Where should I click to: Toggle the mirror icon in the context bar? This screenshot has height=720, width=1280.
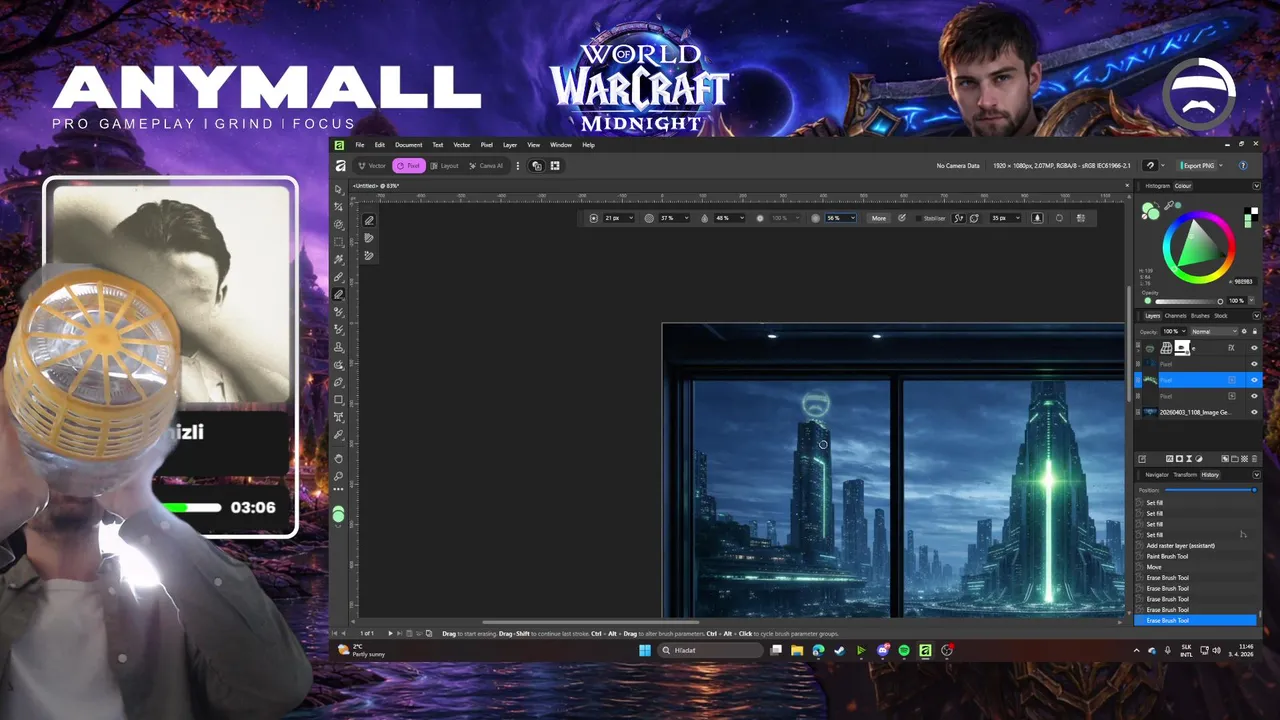pos(1081,218)
